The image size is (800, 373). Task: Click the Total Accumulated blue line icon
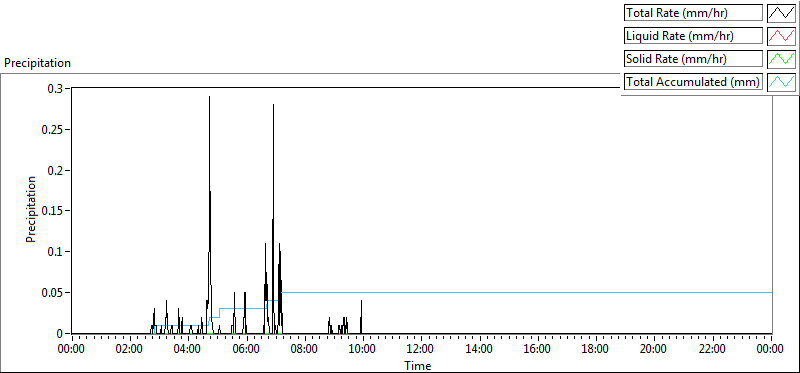coord(781,82)
